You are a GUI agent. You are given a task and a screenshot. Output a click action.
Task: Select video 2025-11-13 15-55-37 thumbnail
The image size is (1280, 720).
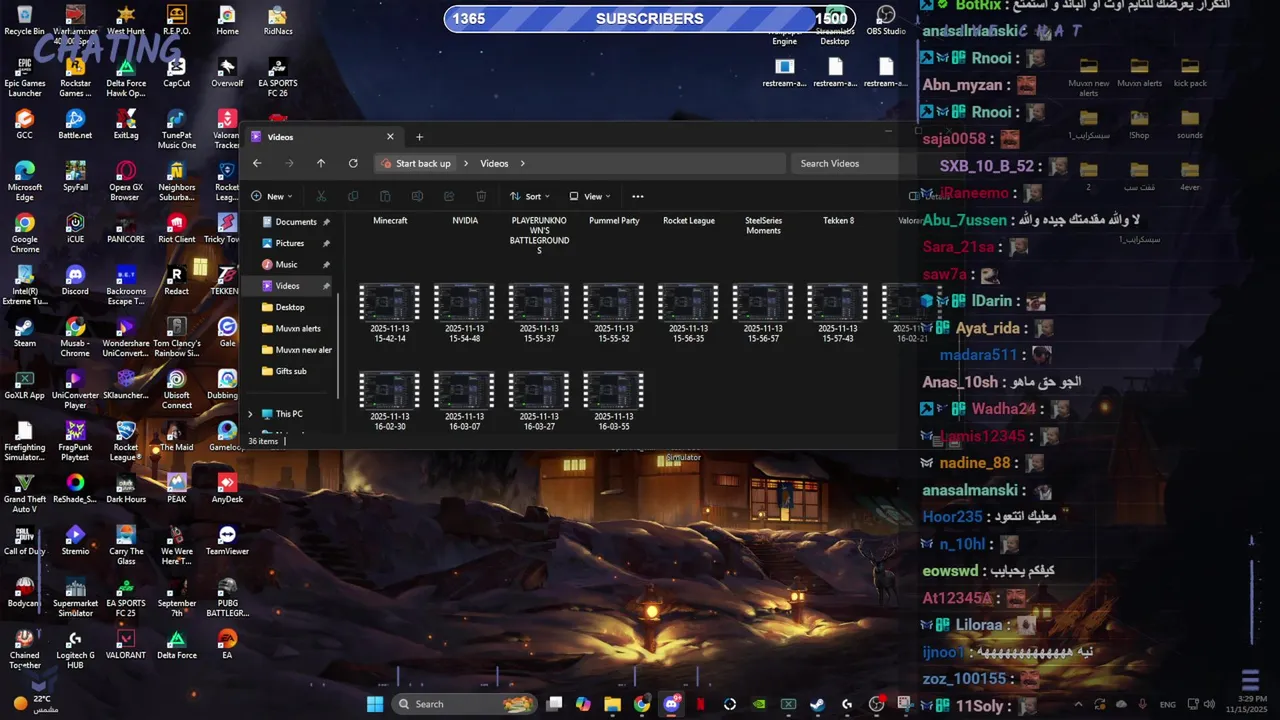539,302
